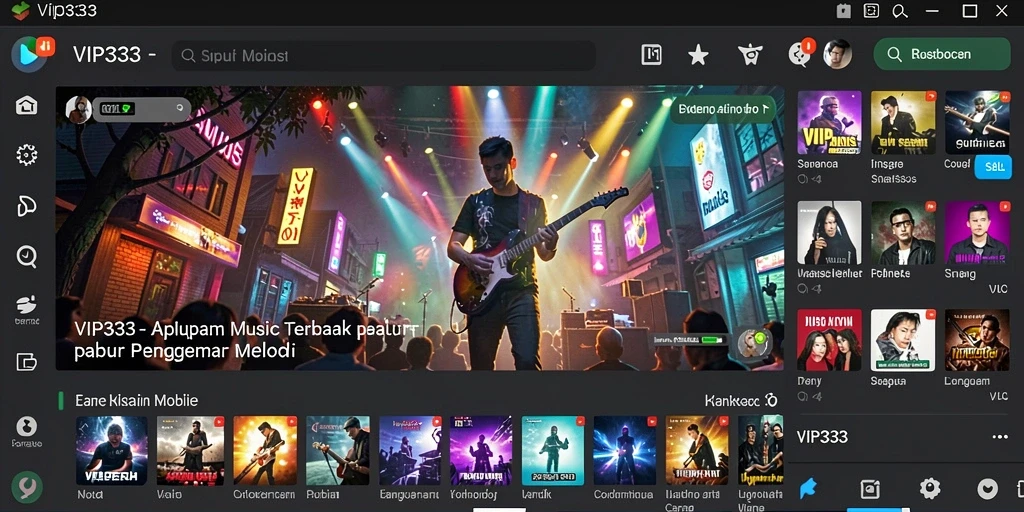Open the Vaio album thumbnail
The height and width of the screenshot is (512, 1024).
point(190,450)
